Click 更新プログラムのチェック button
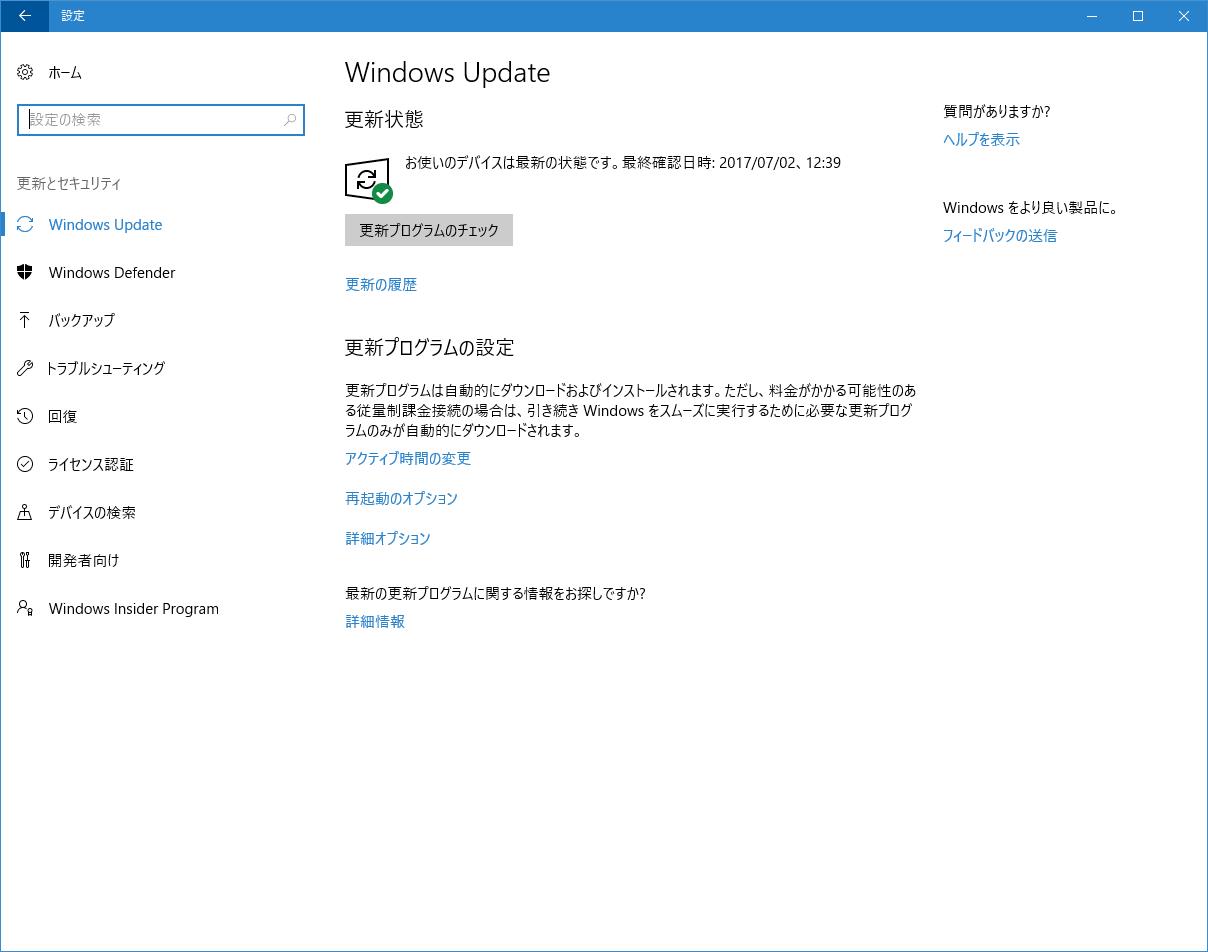The height and width of the screenshot is (952, 1208). tap(429, 230)
